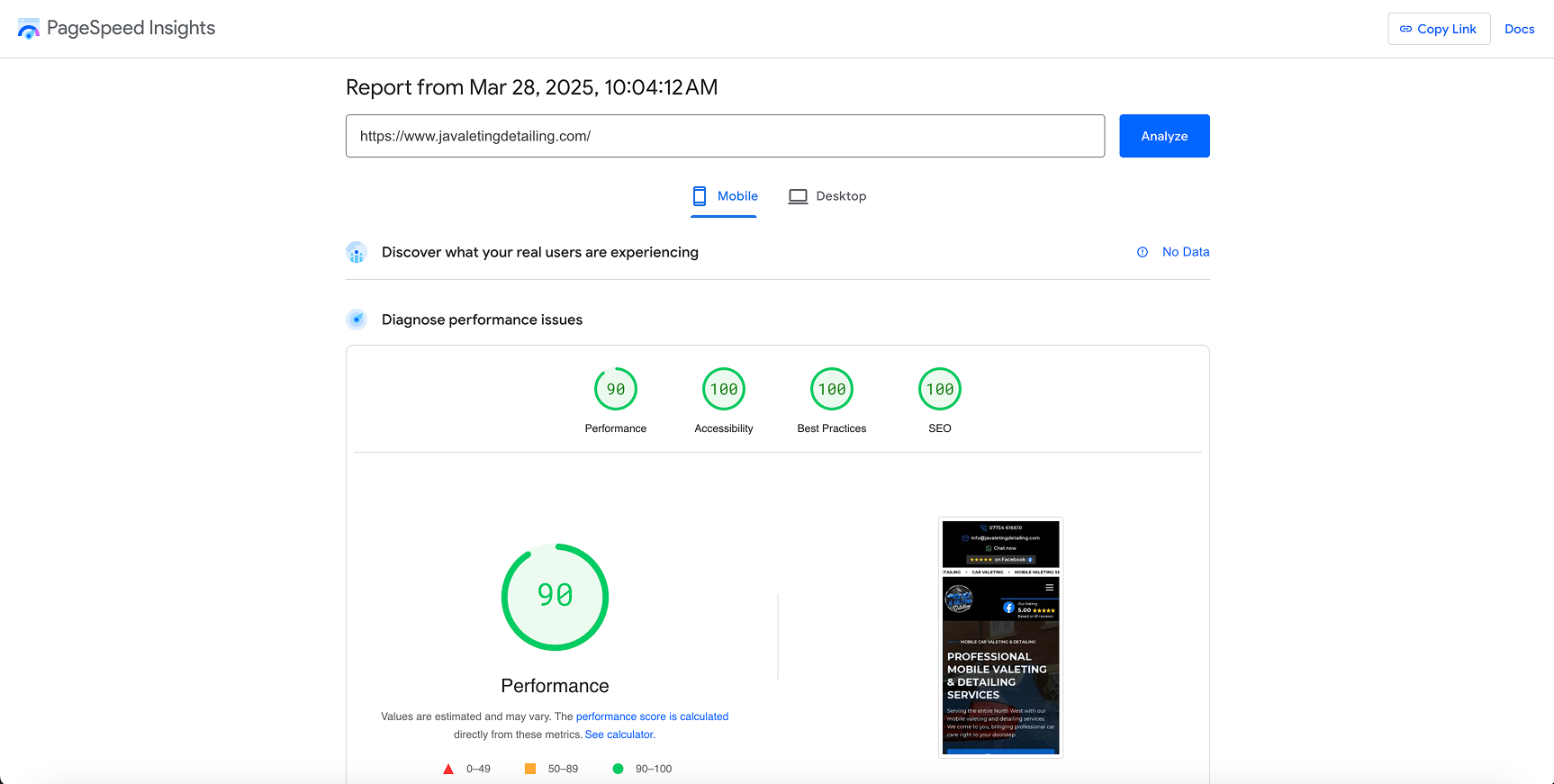This screenshot has height=784, width=1554.
Task: Select the SEO 100 score gauge
Action: (939, 390)
